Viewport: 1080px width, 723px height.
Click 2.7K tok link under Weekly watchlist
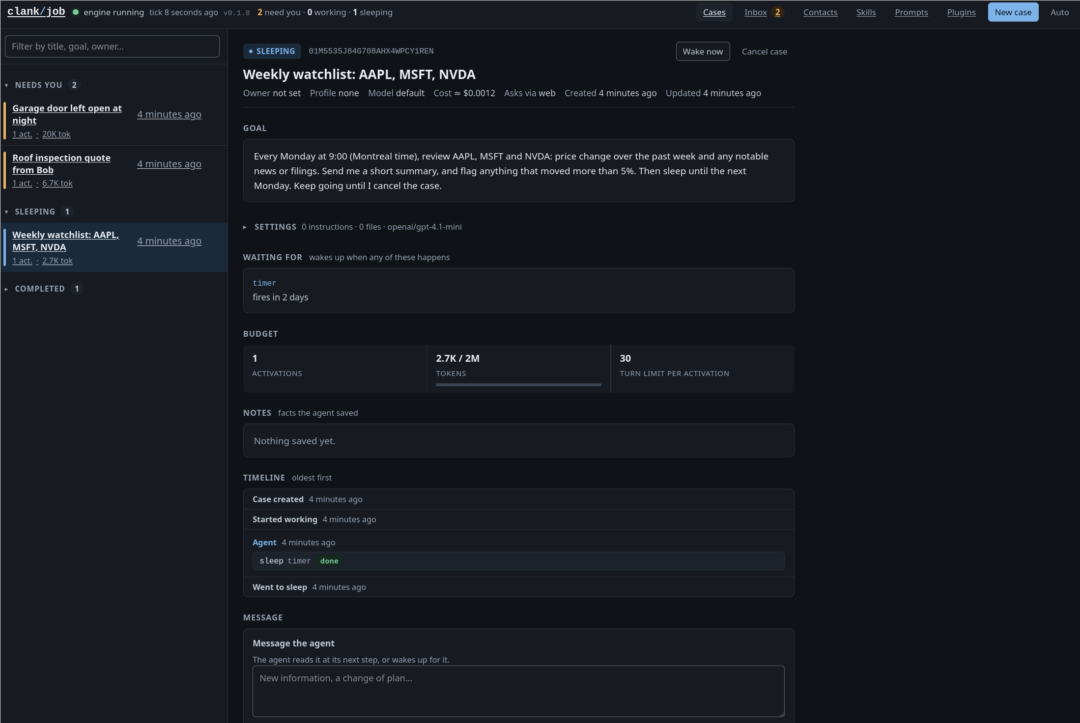[x=57, y=260]
